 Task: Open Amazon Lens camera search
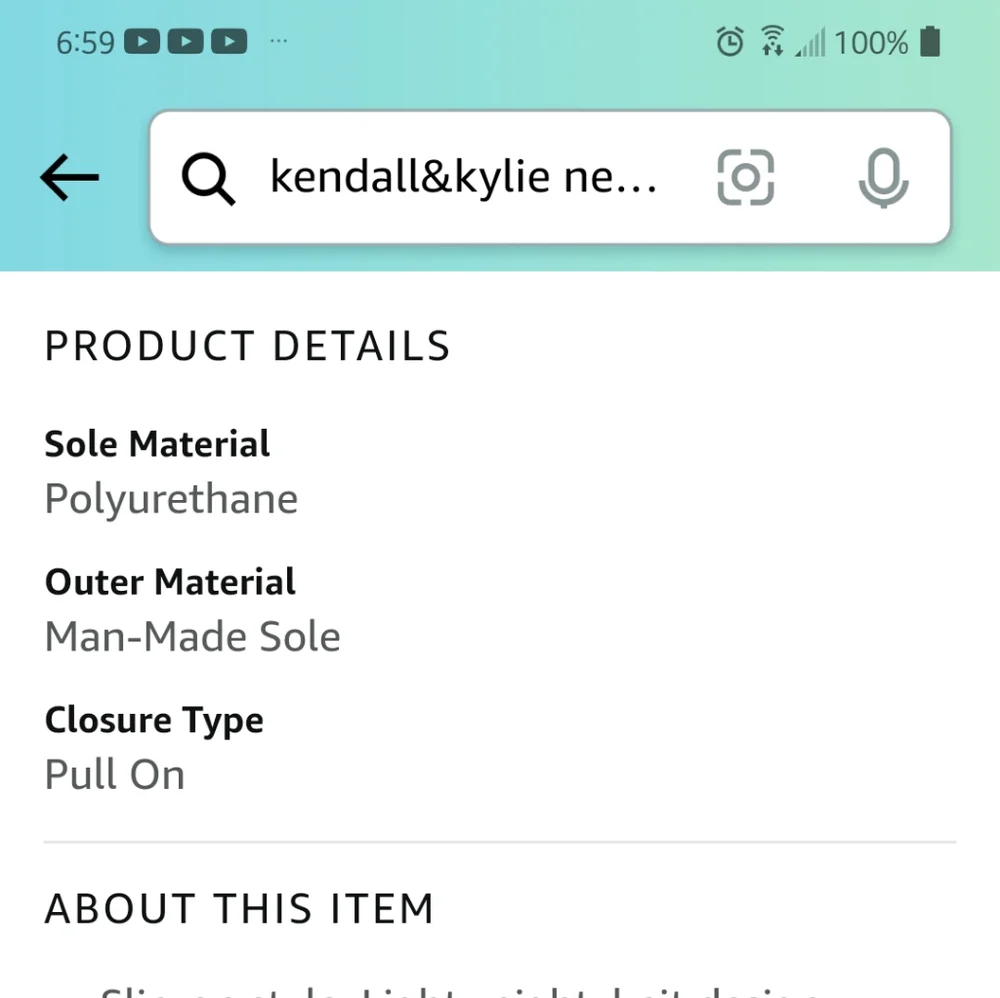point(746,176)
